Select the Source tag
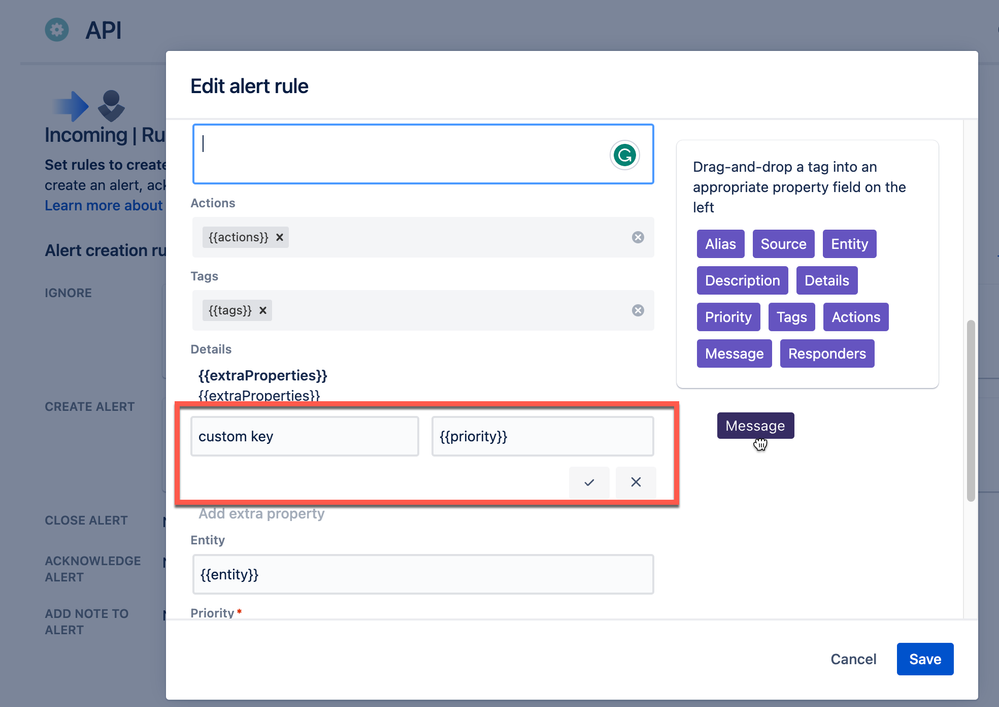Image resolution: width=999 pixels, height=707 pixels. 783,244
